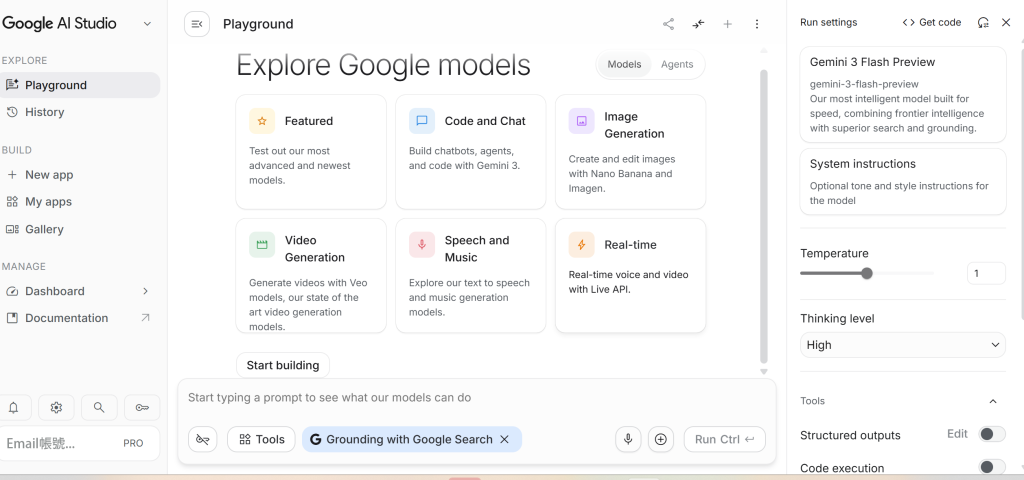Screen dimensions: 1024x480
Task: Click the Tools button in prompt box
Action: coord(261,440)
